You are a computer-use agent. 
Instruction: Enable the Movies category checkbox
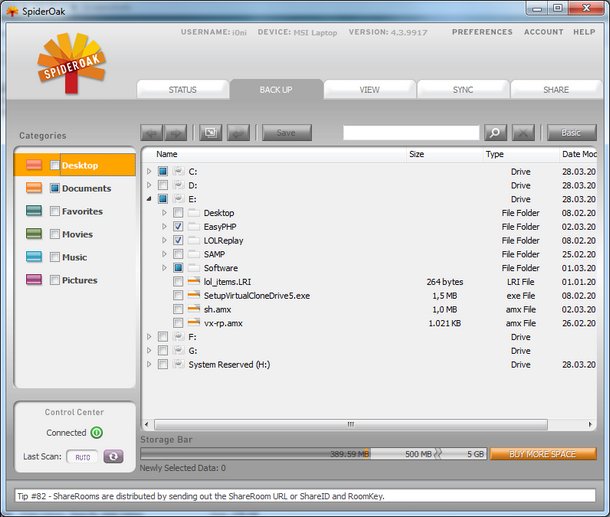pyautogui.click(x=55, y=234)
